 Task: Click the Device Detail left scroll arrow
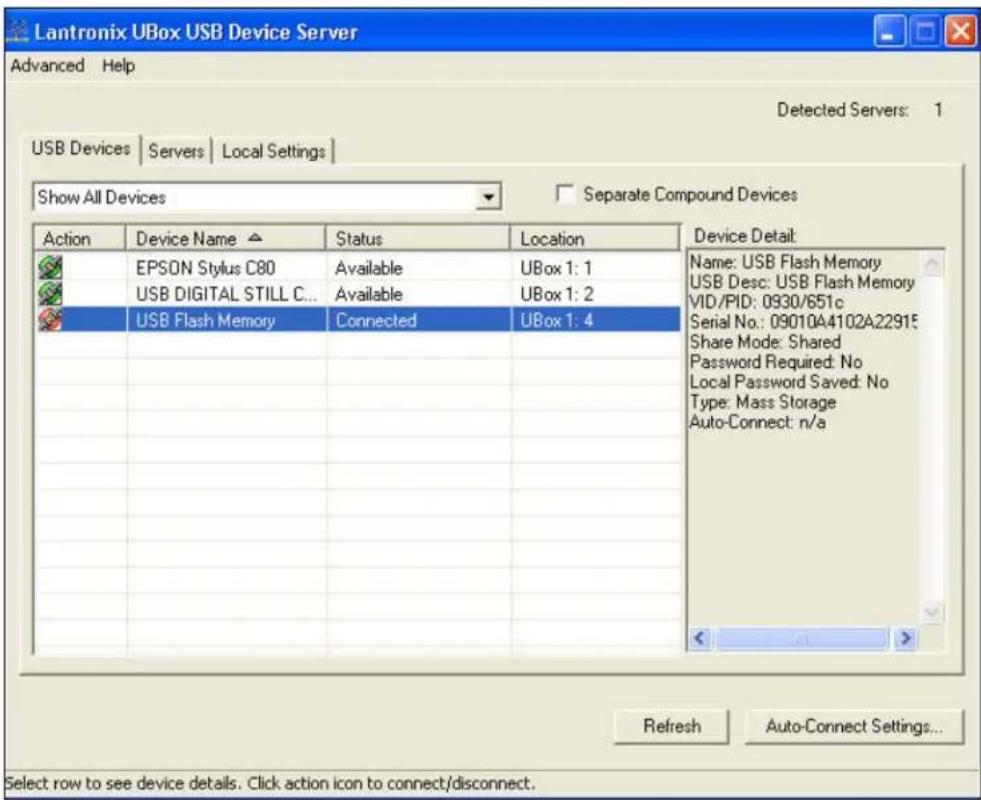(x=700, y=639)
